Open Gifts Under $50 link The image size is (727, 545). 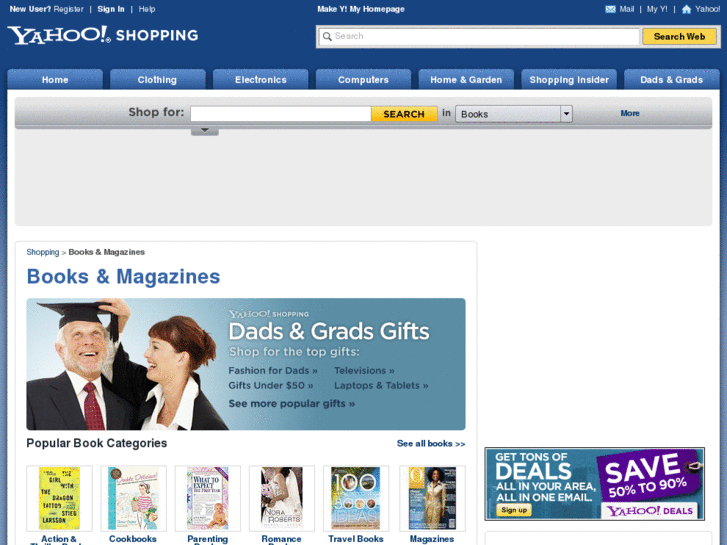(x=271, y=385)
